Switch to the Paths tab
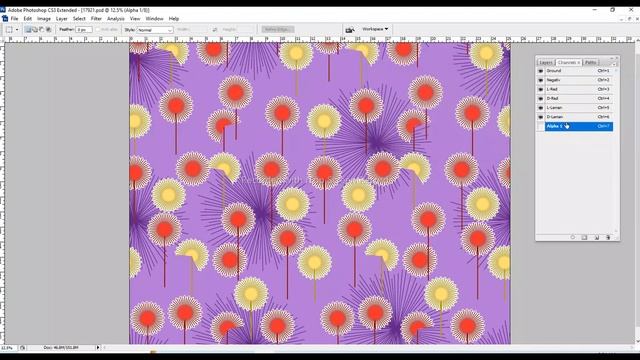The width and height of the screenshot is (640, 360). 591,62
